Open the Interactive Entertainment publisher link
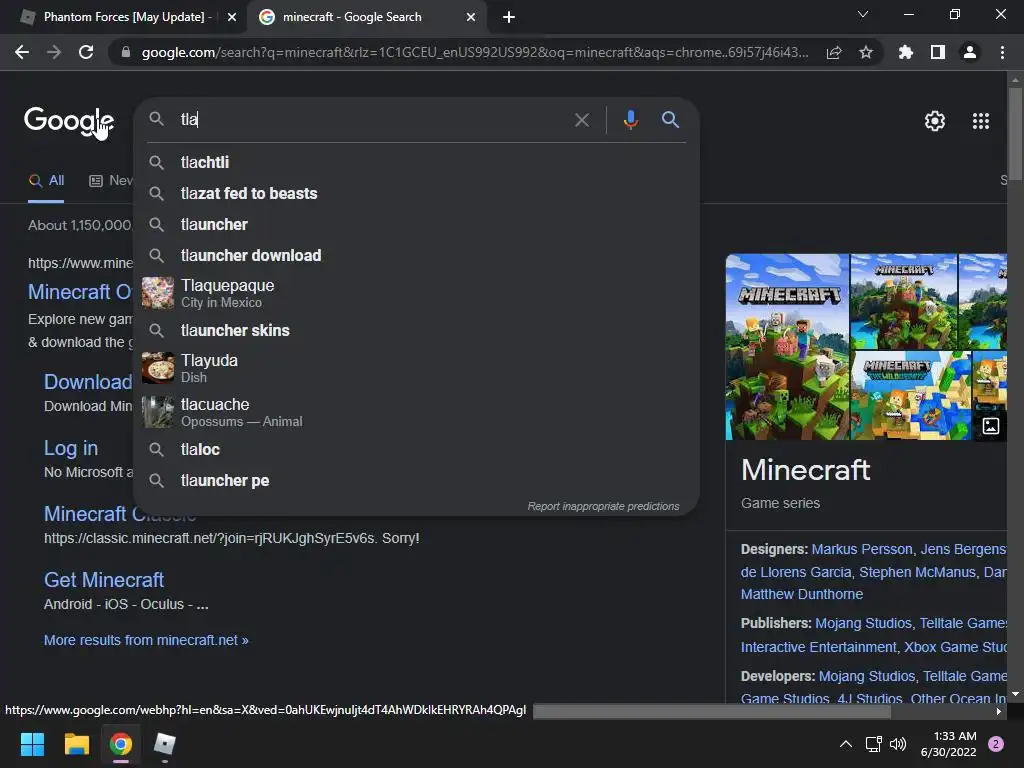This screenshot has height=768, width=1024. click(x=818, y=647)
